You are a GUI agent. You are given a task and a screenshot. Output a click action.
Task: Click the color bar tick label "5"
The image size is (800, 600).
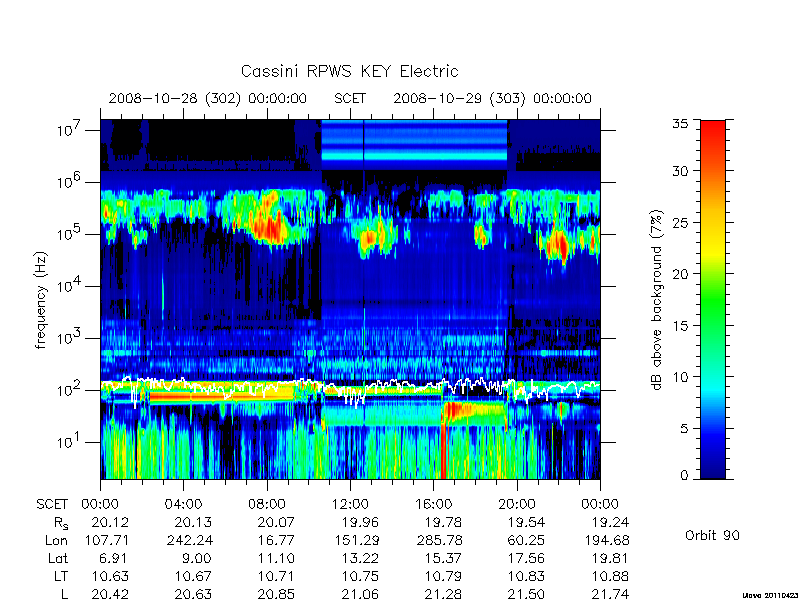pyautogui.click(x=684, y=429)
